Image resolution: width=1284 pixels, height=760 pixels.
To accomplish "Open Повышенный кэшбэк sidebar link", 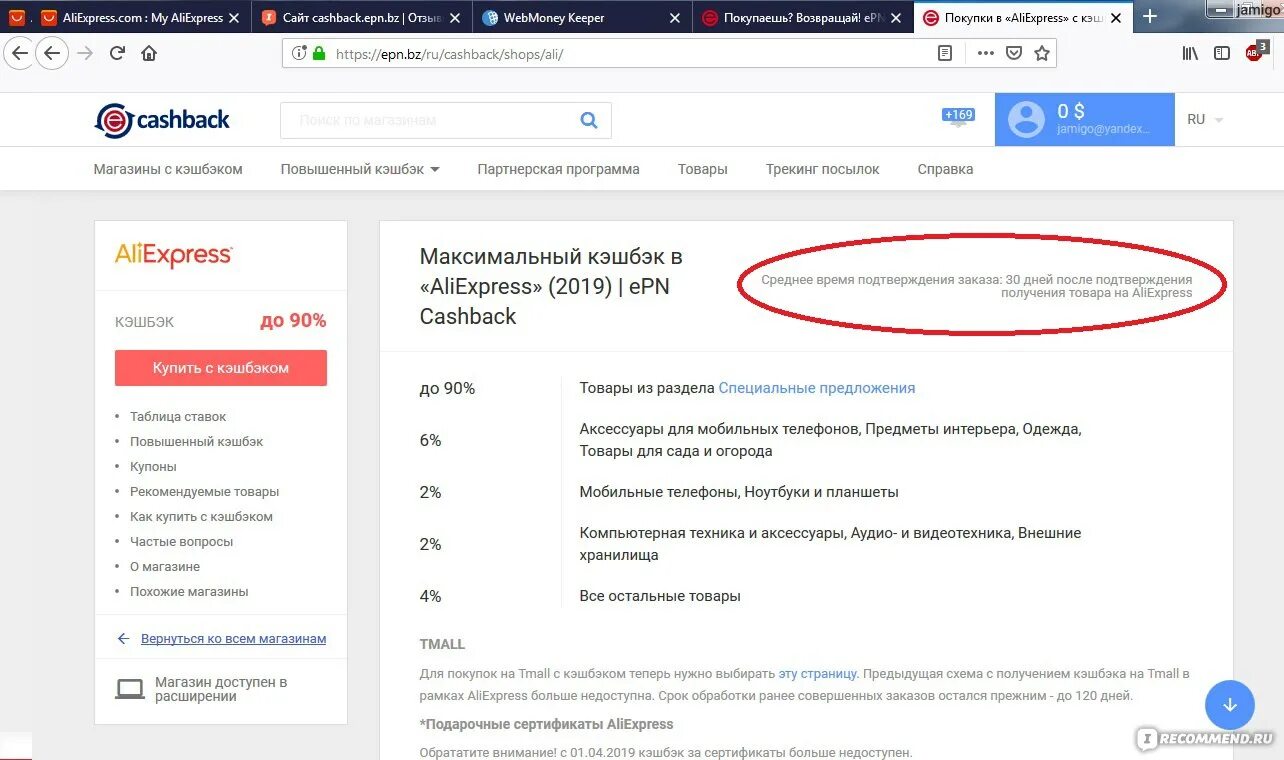I will (197, 441).
